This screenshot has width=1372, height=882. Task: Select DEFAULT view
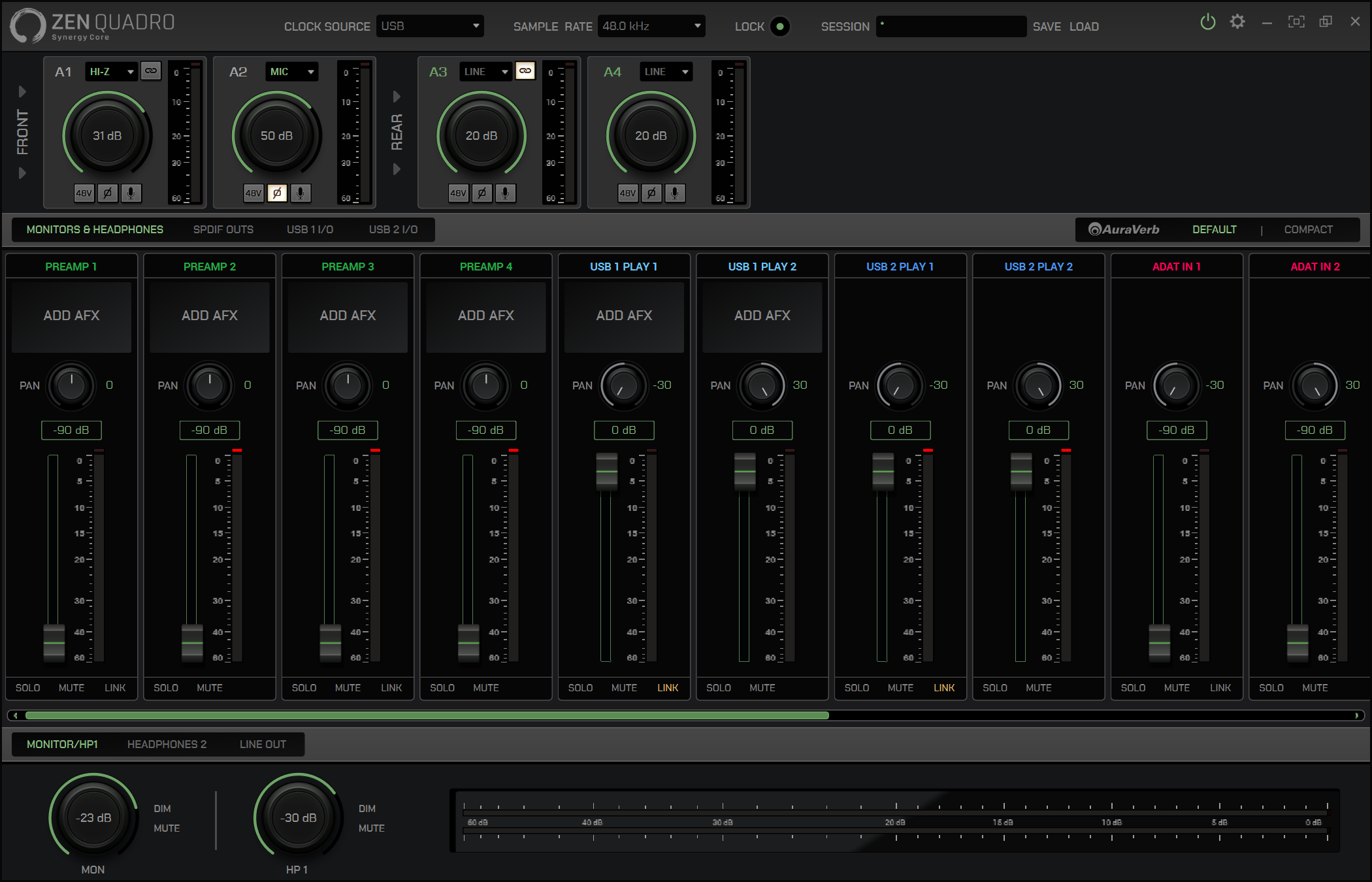[x=1215, y=229]
